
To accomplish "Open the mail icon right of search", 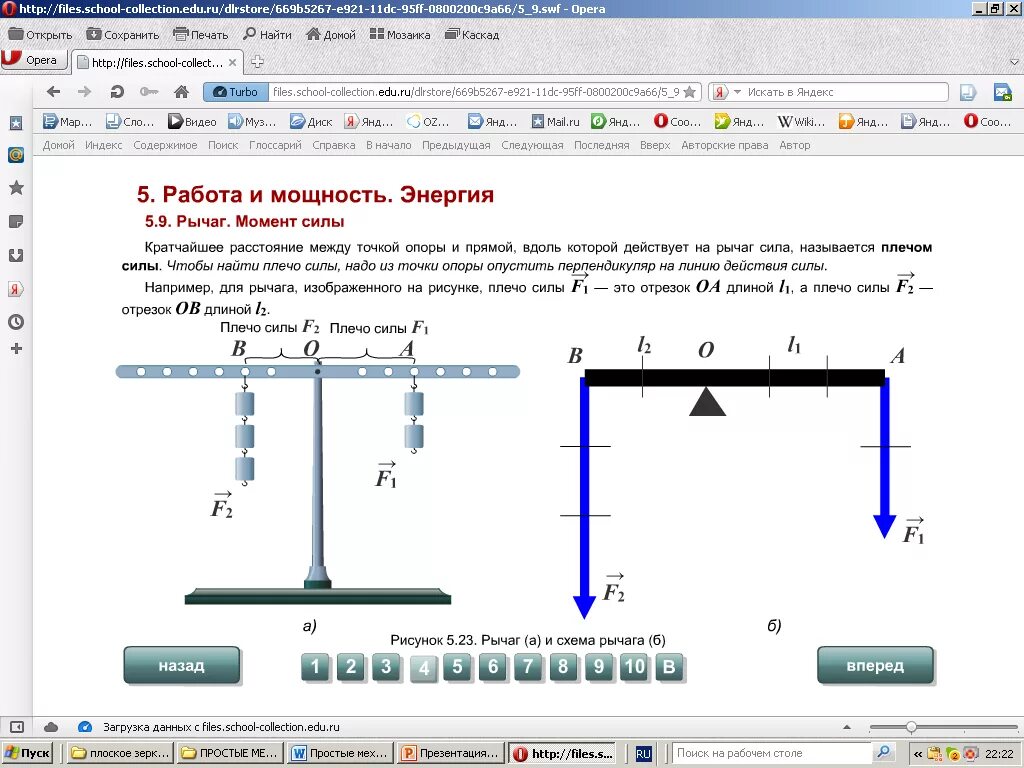I will [1002, 92].
